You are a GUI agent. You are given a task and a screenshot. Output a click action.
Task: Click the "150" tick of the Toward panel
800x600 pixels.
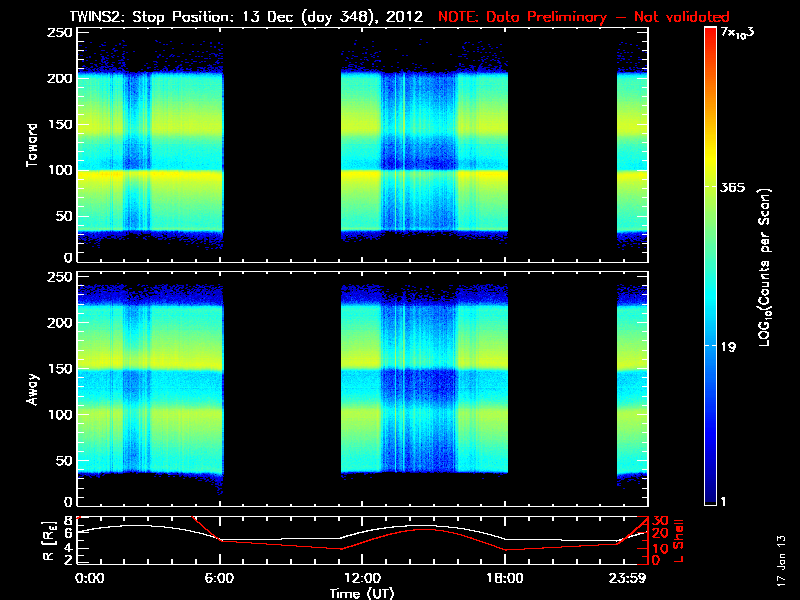[60, 124]
